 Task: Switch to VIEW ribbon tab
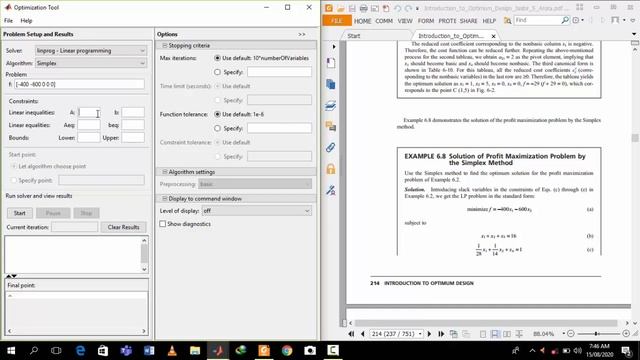(x=405, y=21)
